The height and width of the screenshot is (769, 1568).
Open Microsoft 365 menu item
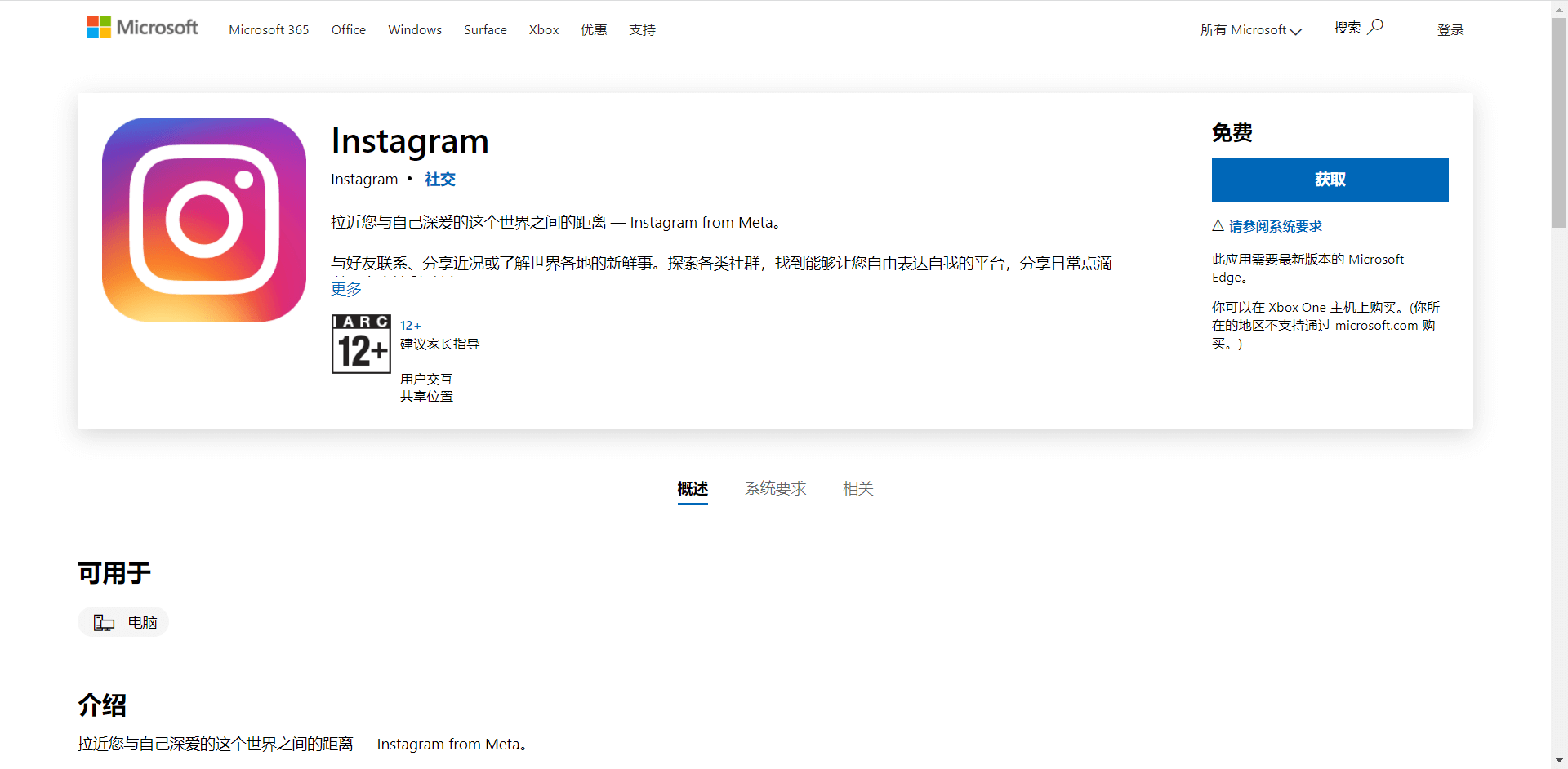pyautogui.click(x=269, y=30)
